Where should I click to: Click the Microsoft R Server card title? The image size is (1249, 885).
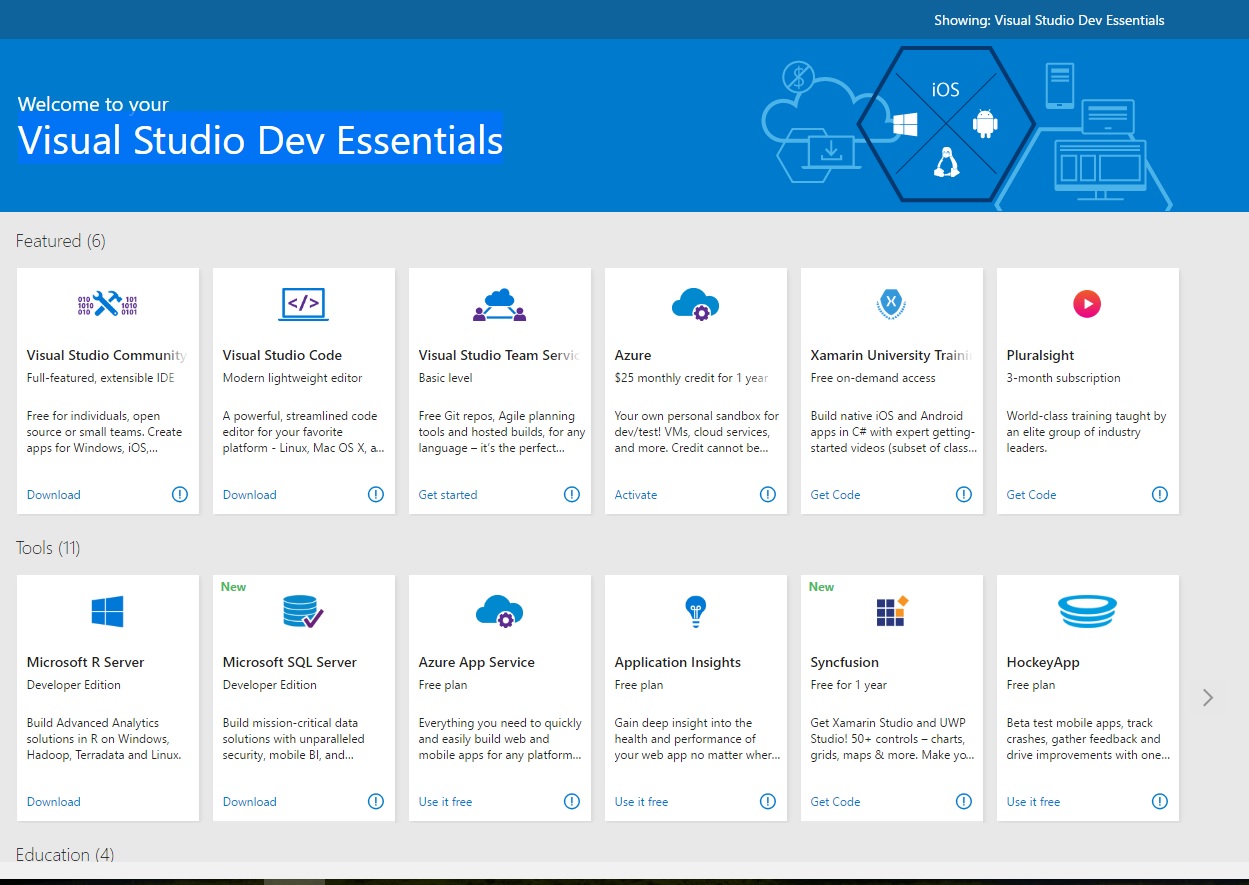(x=86, y=662)
